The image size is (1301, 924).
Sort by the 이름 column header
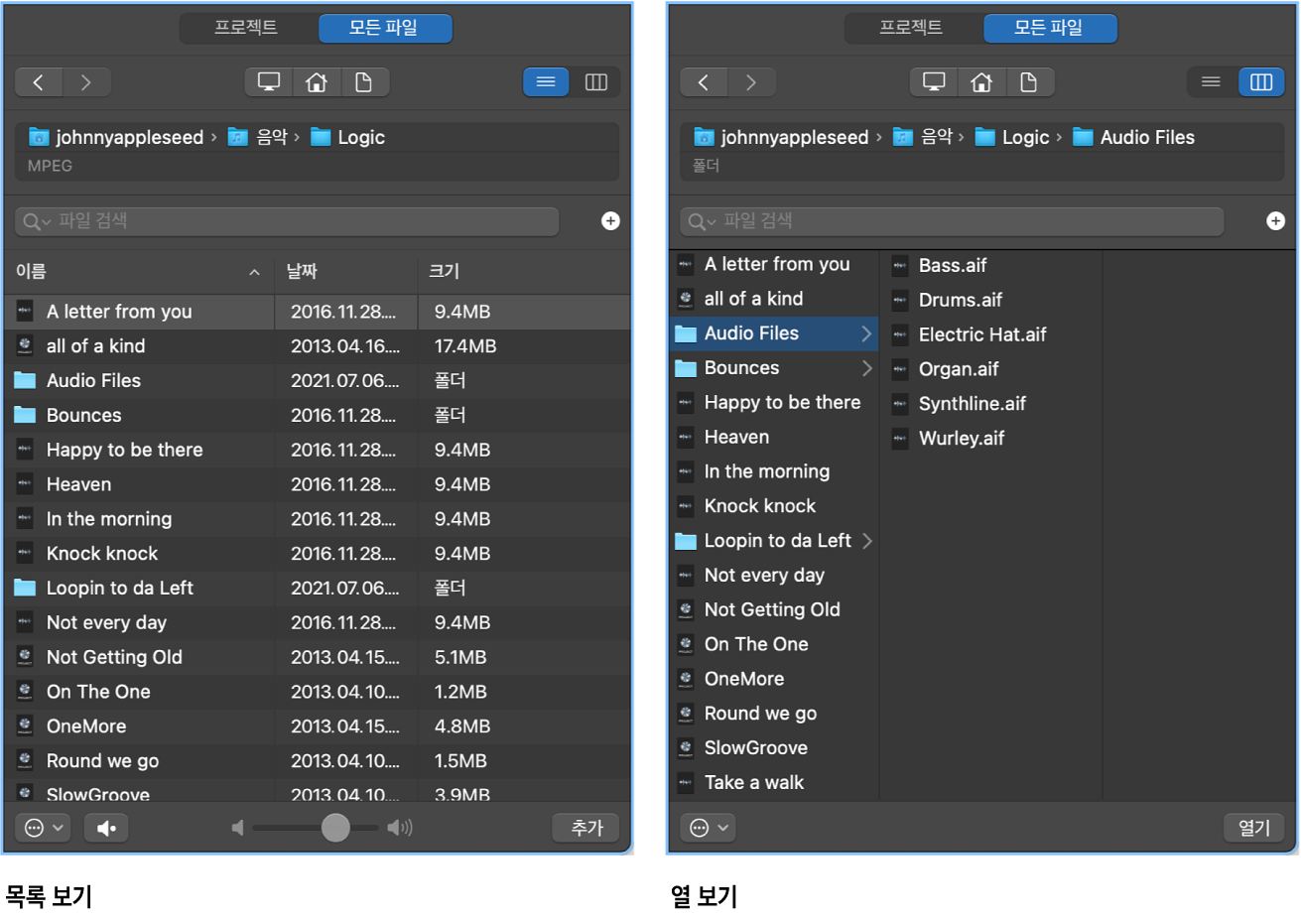[139, 272]
